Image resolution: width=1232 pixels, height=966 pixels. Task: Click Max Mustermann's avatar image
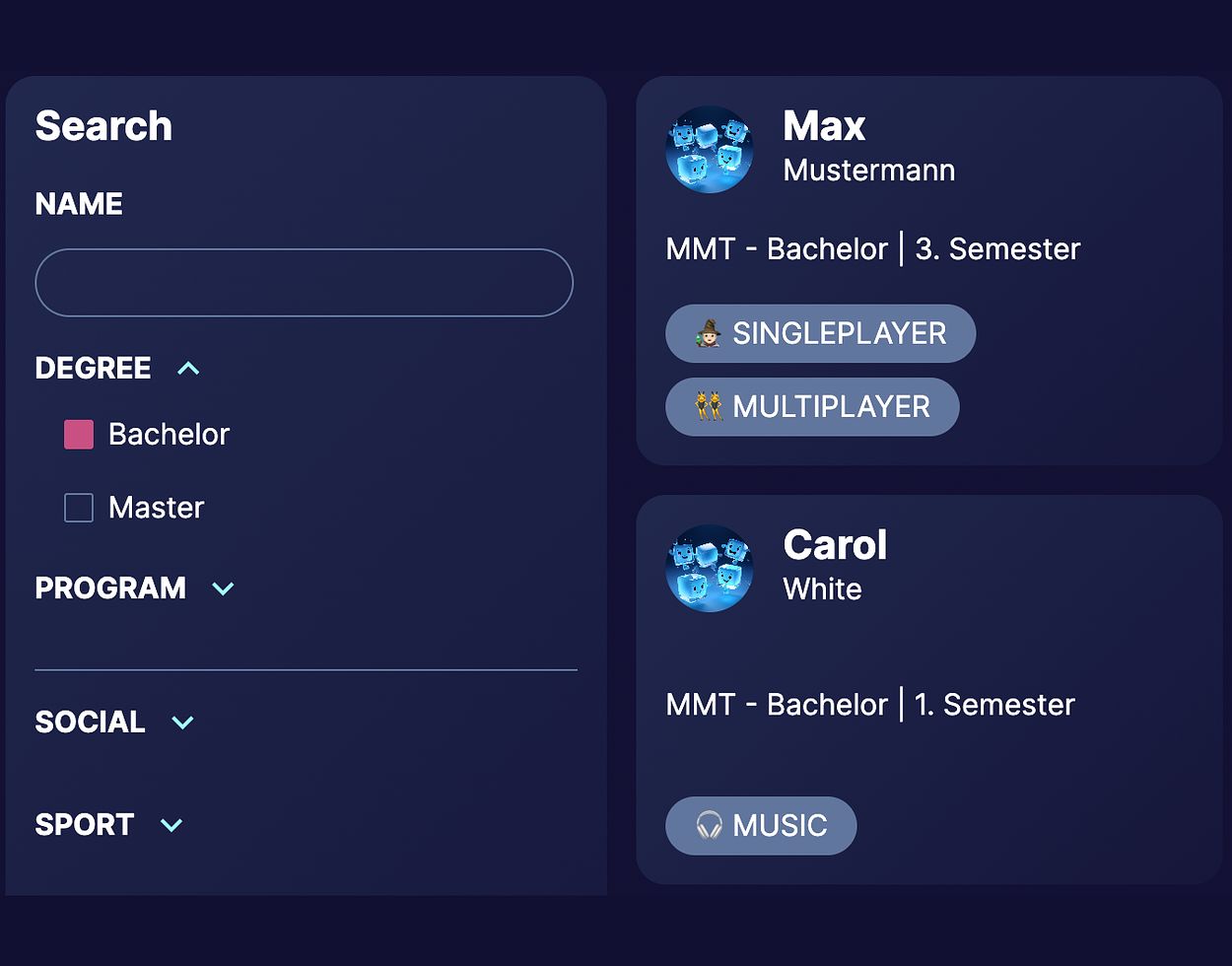(x=710, y=150)
